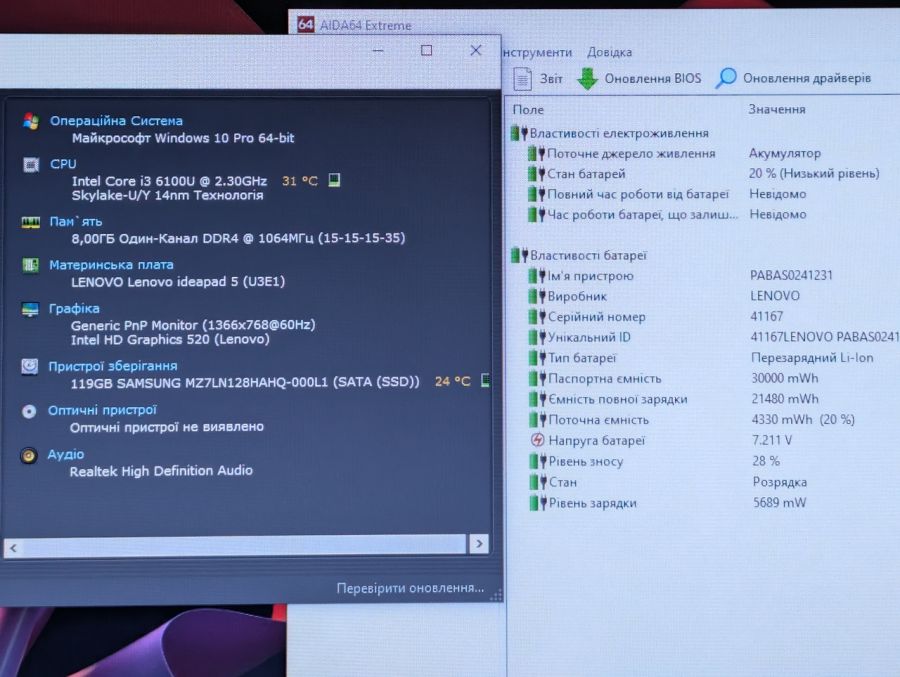
Task: Click the Значення column header
Action: click(777, 109)
